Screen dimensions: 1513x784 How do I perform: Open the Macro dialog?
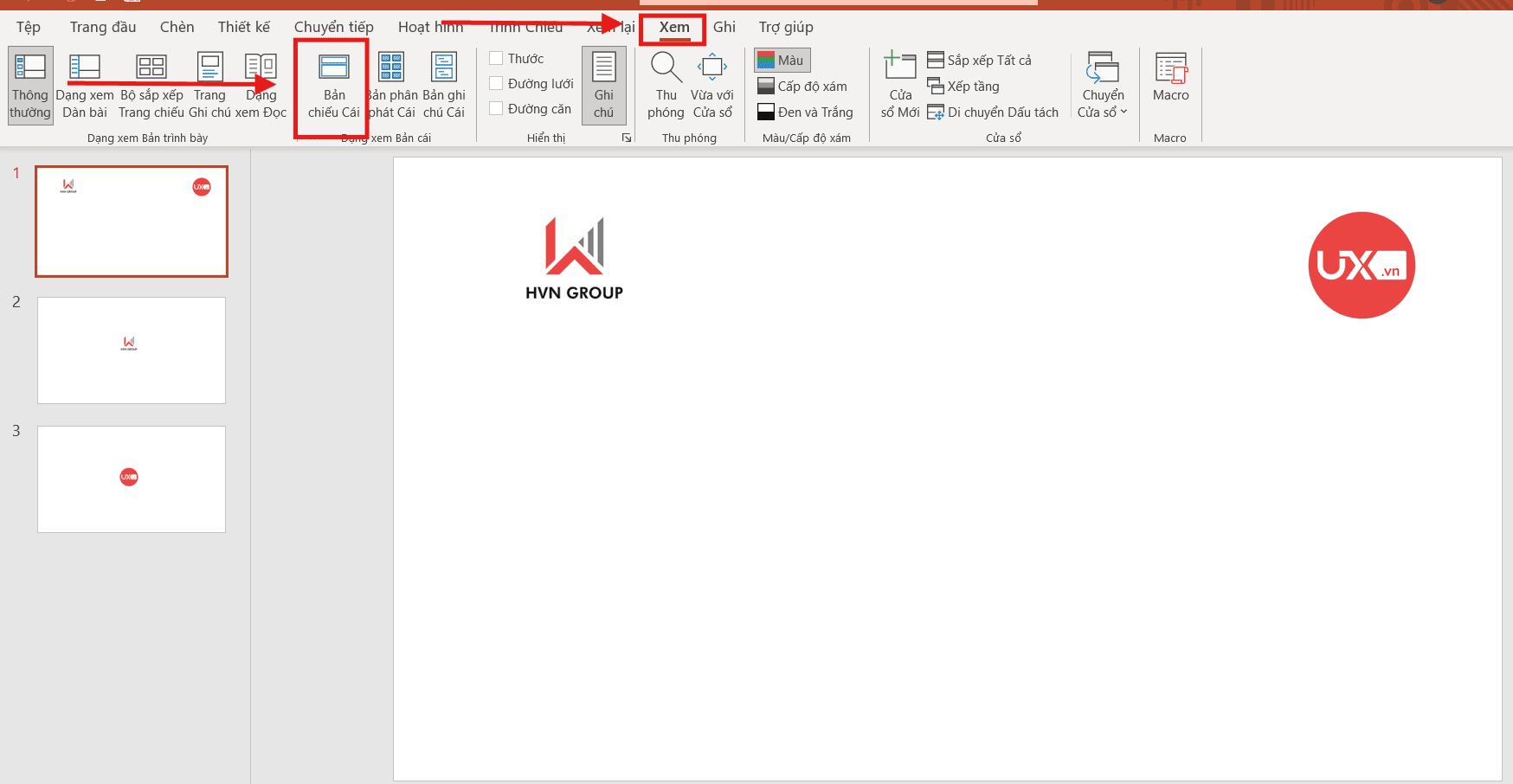(x=1170, y=85)
